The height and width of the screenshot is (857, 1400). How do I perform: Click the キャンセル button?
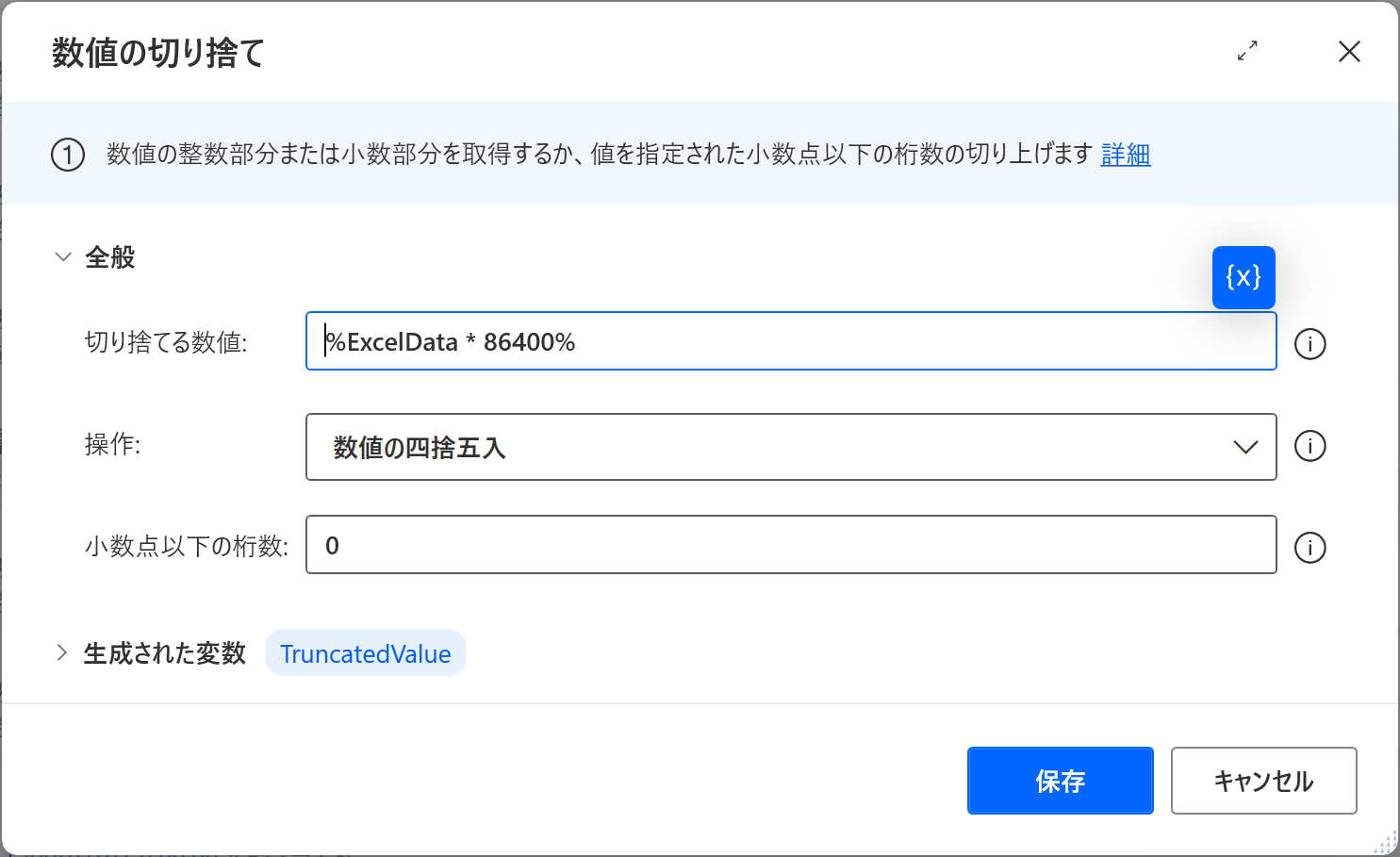(x=1263, y=781)
